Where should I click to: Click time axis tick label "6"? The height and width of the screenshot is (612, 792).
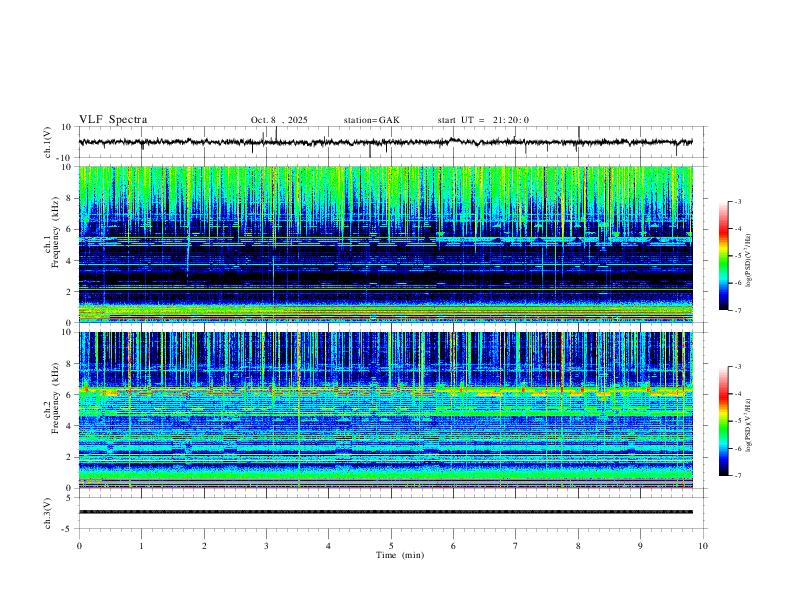point(454,546)
